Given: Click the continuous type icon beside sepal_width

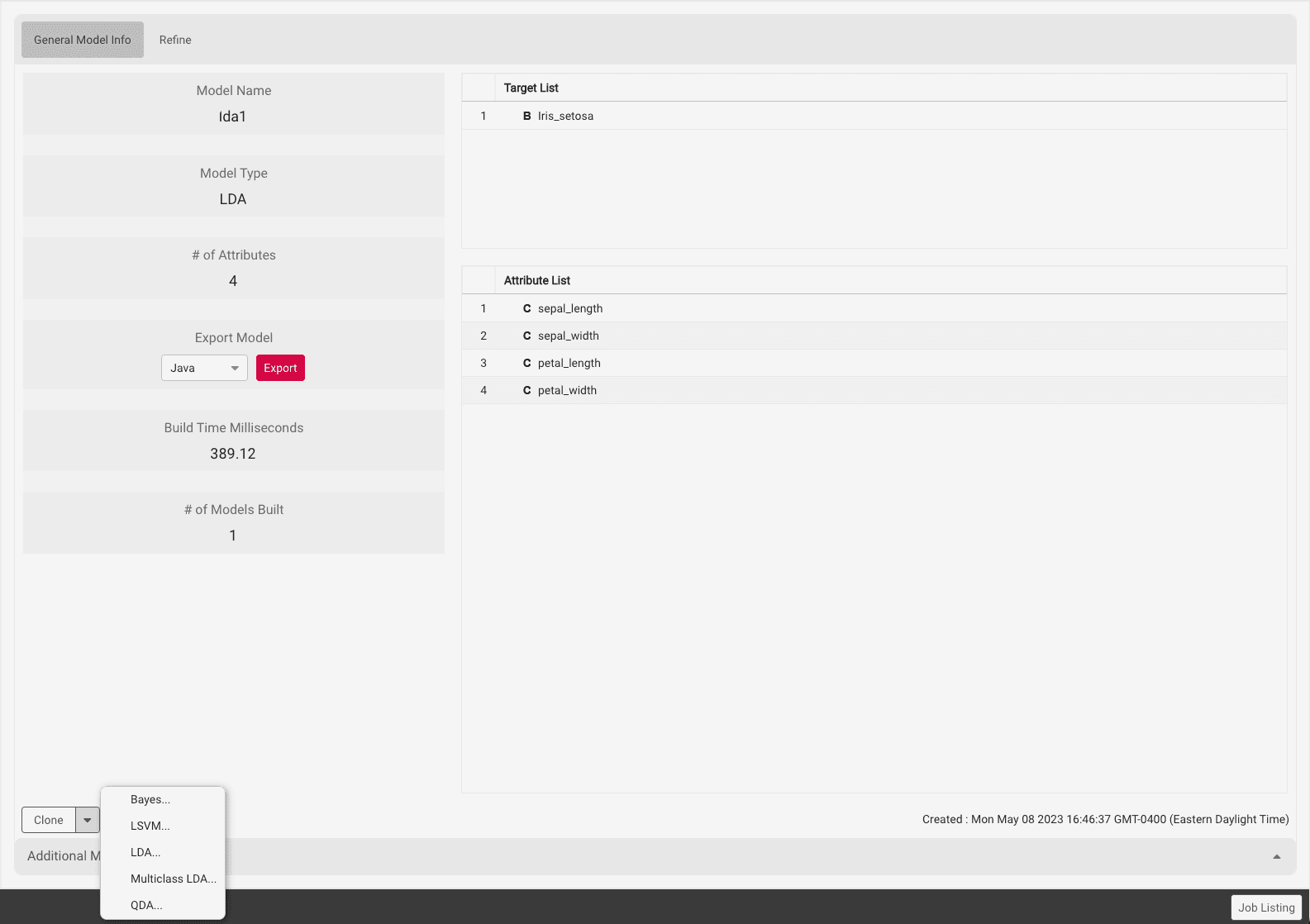Looking at the screenshot, I should point(526,336).
